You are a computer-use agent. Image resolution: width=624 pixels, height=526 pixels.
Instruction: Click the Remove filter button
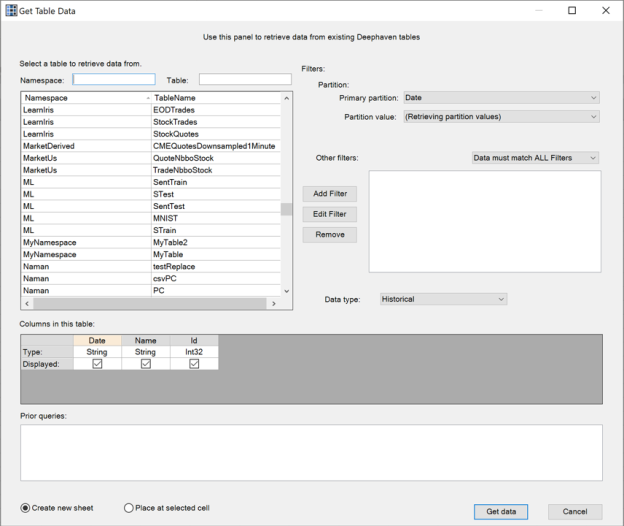coord(329,235)
